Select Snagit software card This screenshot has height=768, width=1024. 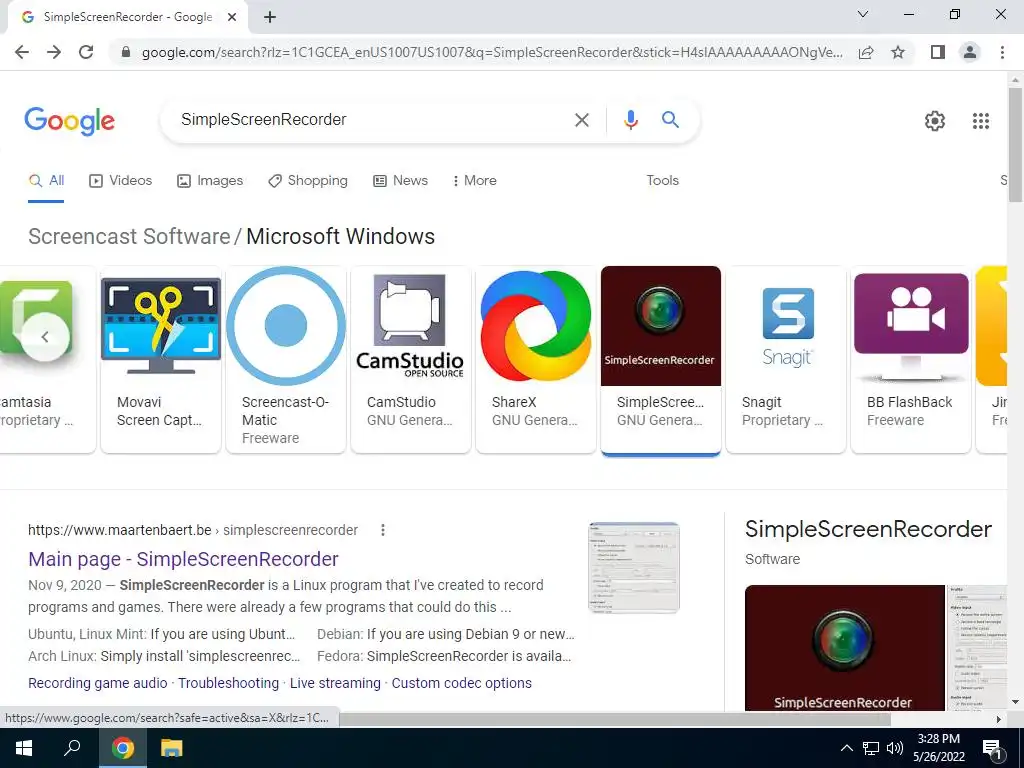(786, 359)
